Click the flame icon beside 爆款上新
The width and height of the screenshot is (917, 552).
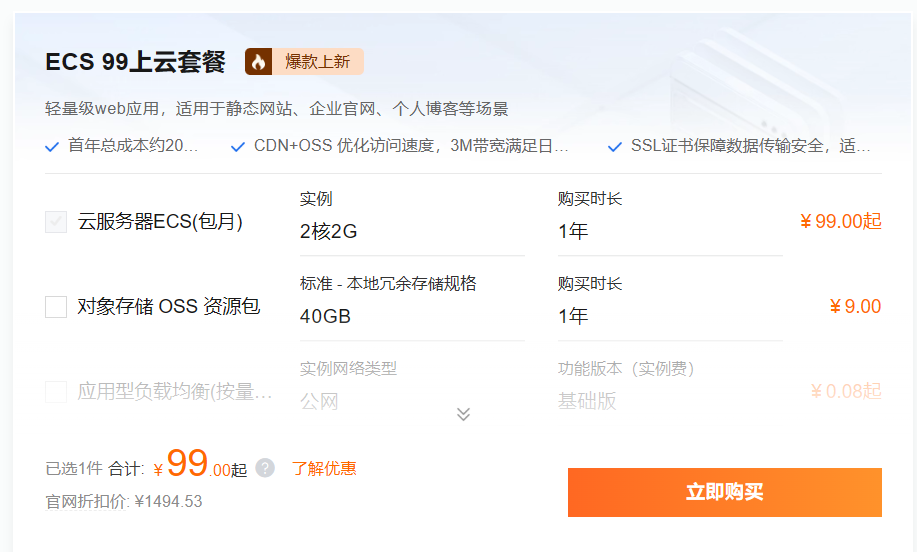point(259,62)
